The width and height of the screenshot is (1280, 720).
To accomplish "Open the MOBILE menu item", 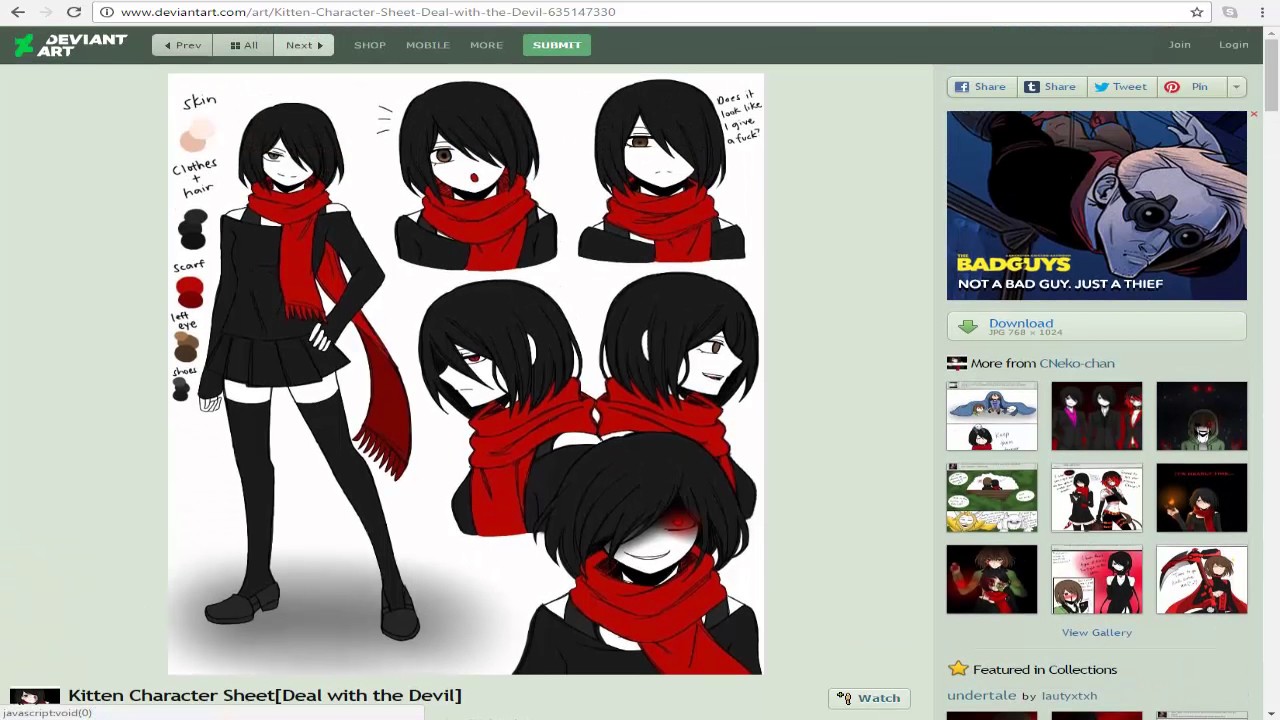I will click(x=428, y=45).
